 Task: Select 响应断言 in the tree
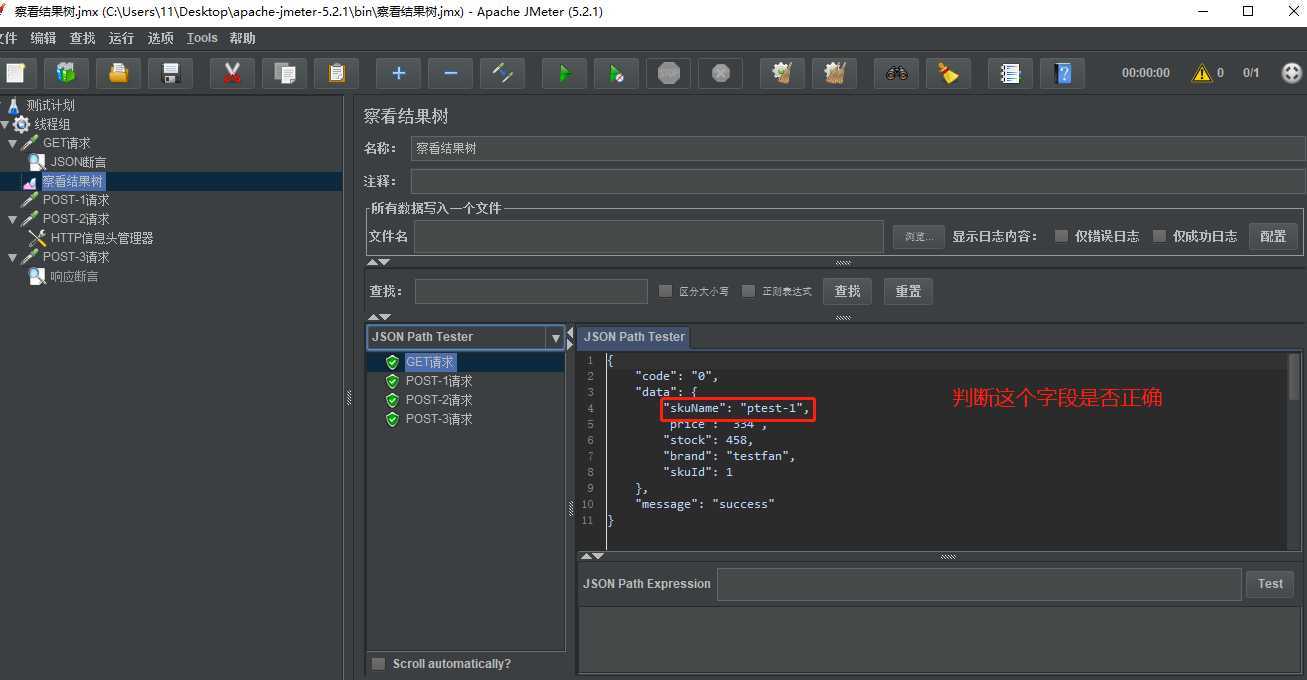click(74, 276)
